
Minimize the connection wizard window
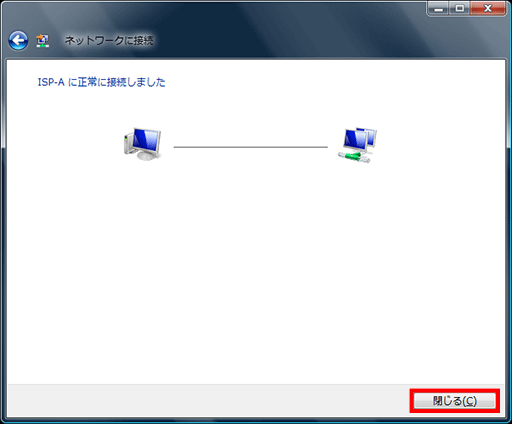439,9
